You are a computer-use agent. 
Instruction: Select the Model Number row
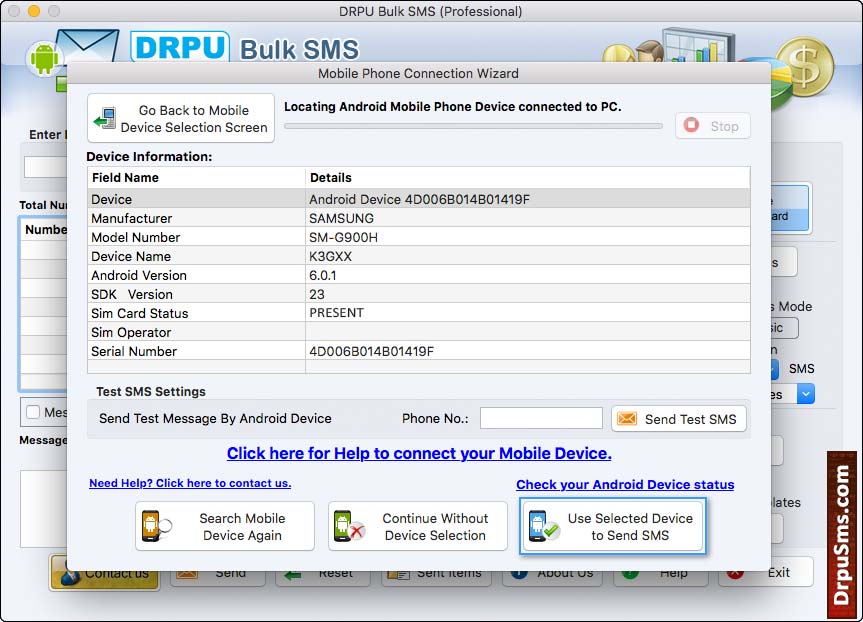419,237
